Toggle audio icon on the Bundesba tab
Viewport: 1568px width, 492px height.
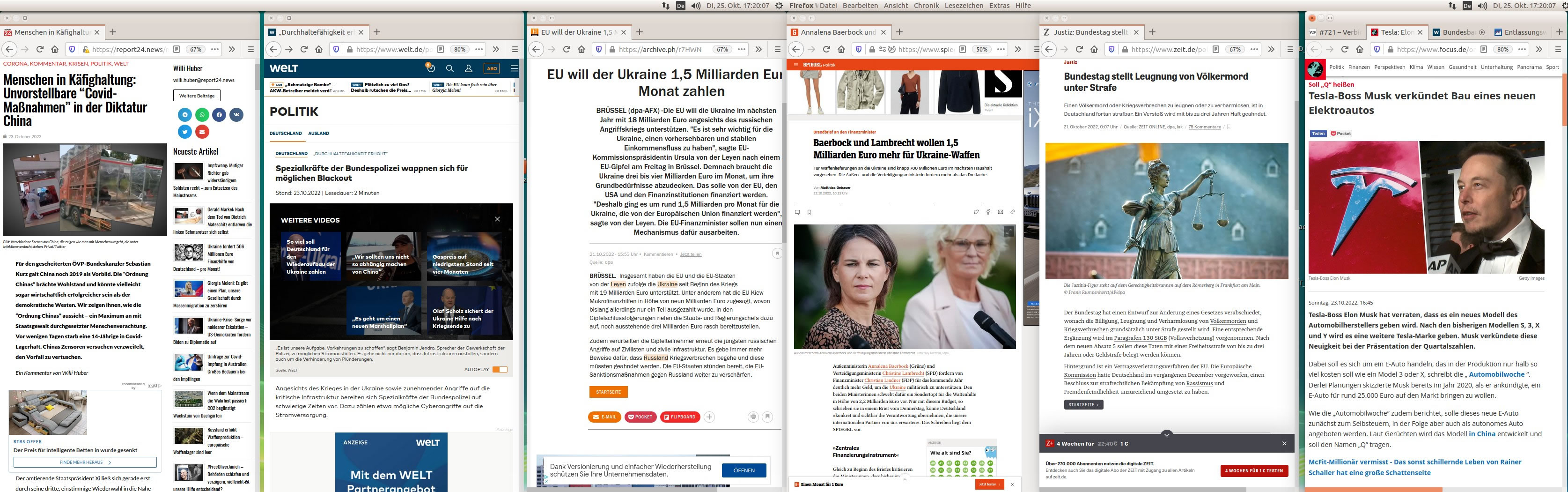[1481, 32]
